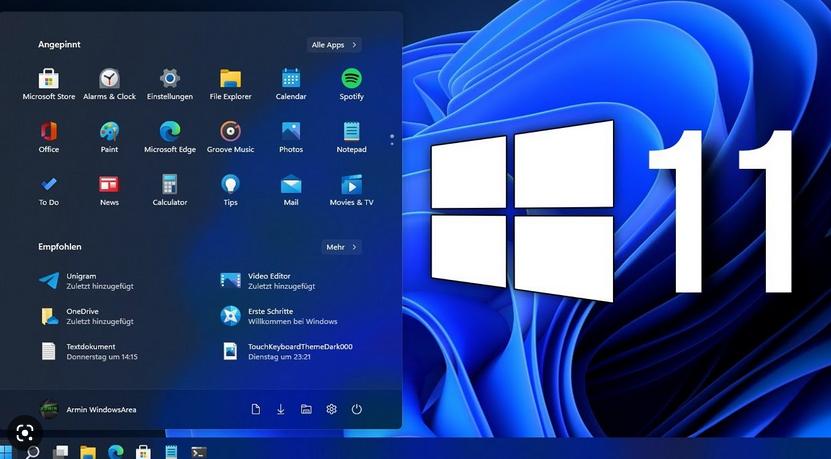Open the recommended Unigram app
This screenshot has width=831, height=459.
click(x=87, y=281)
